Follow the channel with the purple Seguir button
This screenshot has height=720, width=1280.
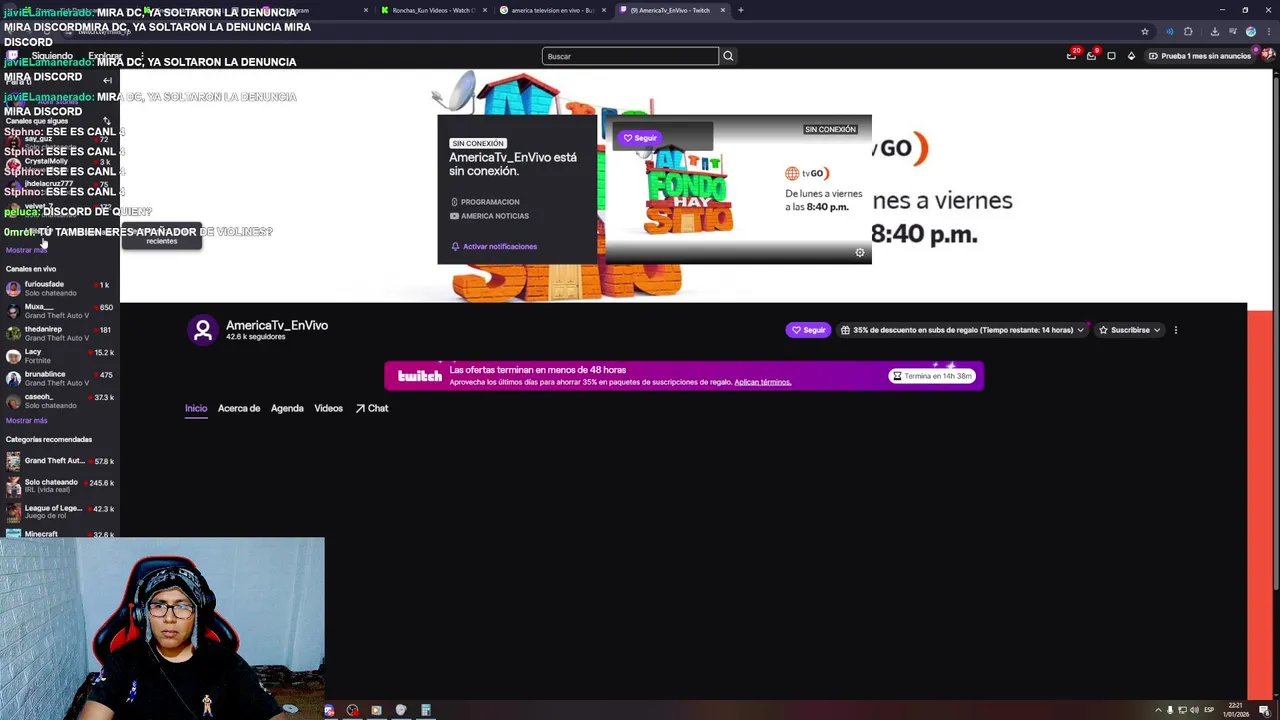[x=808, y=330]
